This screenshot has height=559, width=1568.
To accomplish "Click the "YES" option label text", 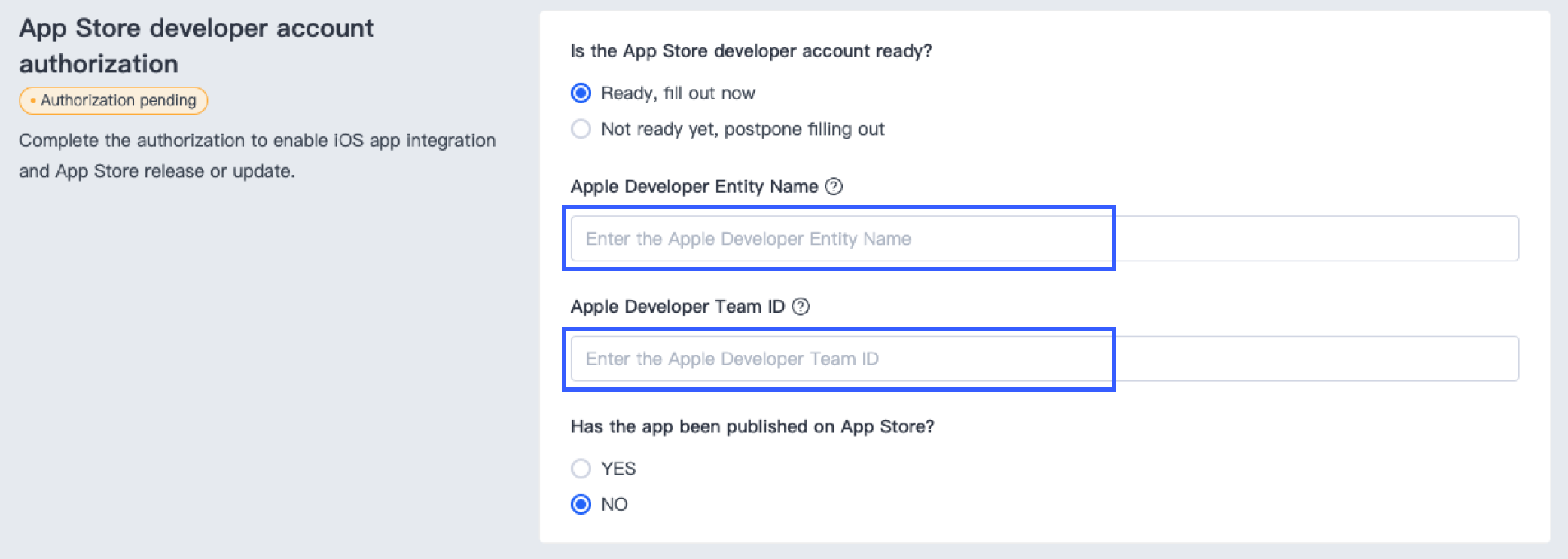I will pos(618,469).
